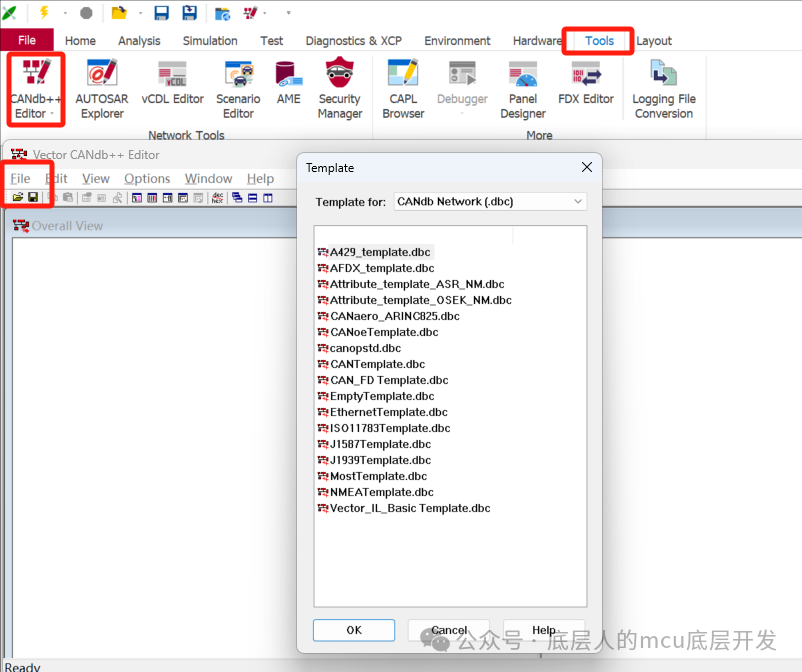Open the Window menu in CANdb++ Editor

click(209, 178)
